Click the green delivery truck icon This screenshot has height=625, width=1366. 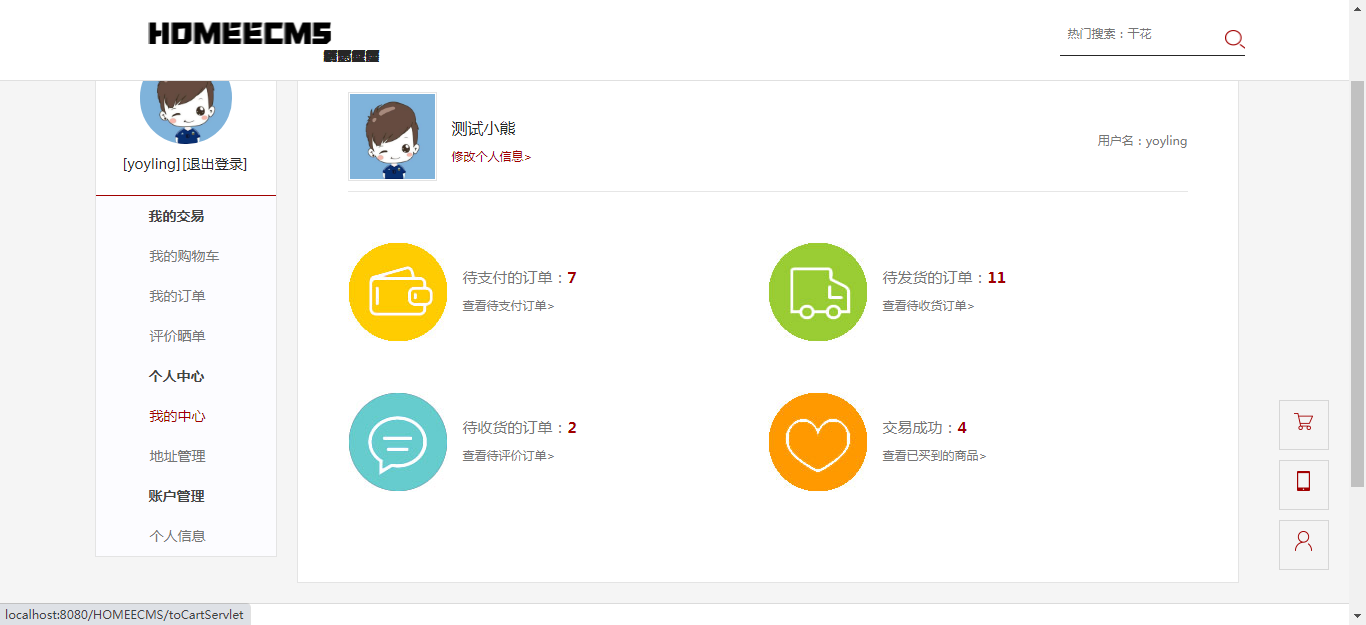click(818, 292)
